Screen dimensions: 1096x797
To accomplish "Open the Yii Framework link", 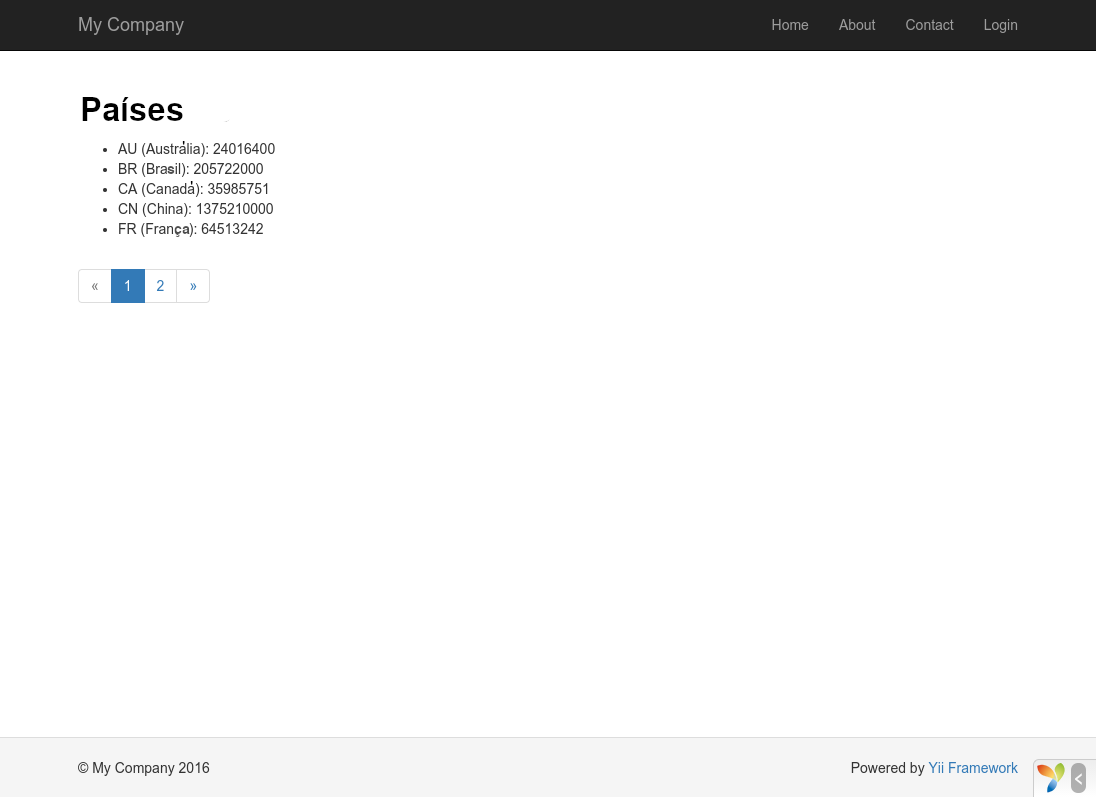I will point(972,768).
